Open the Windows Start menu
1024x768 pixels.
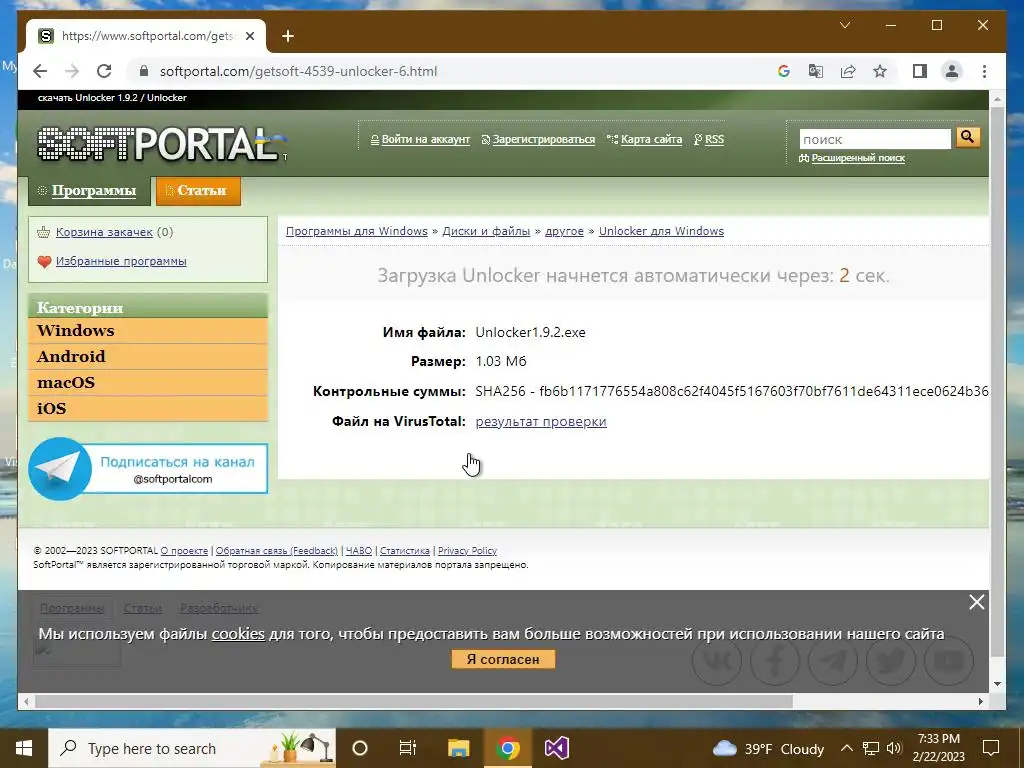click(24, 748)
